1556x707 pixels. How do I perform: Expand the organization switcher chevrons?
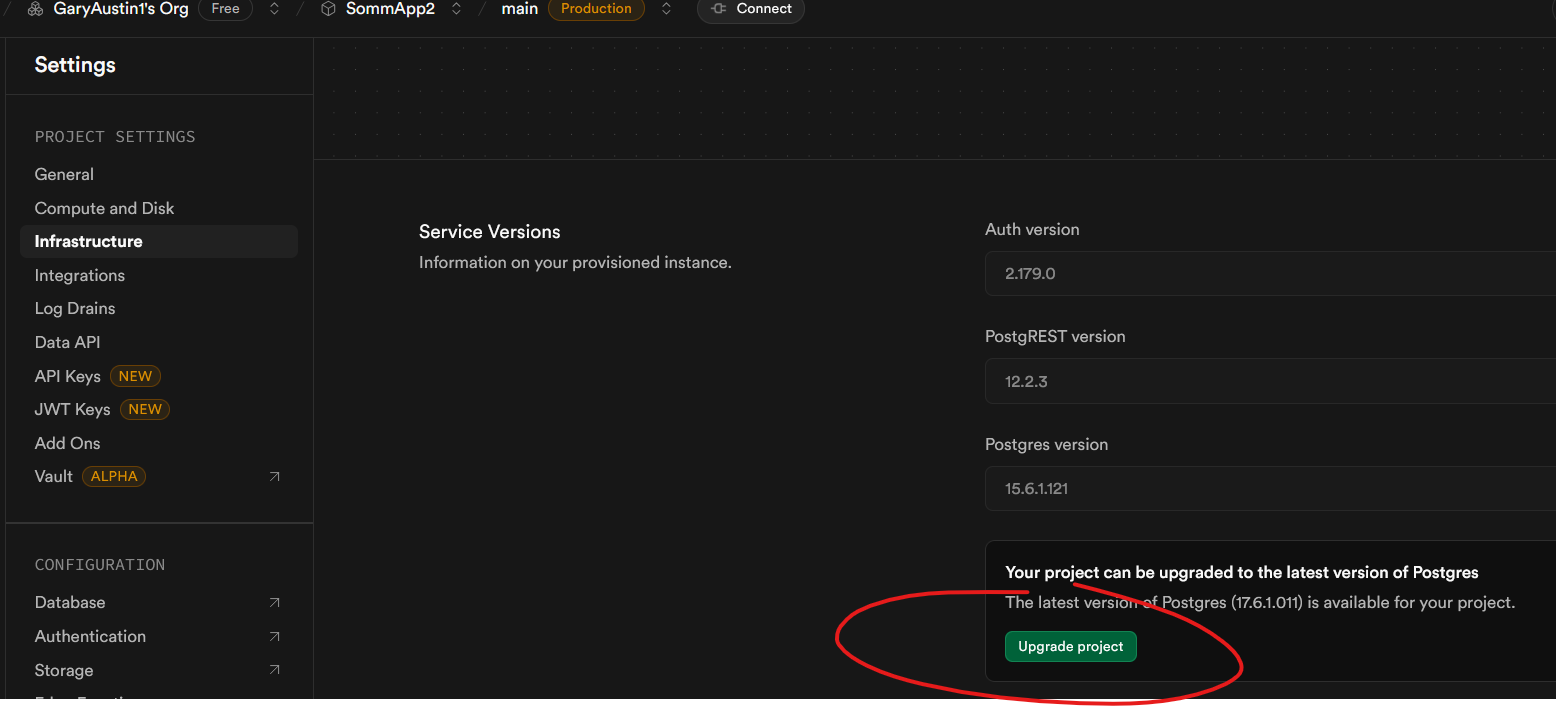274,9
